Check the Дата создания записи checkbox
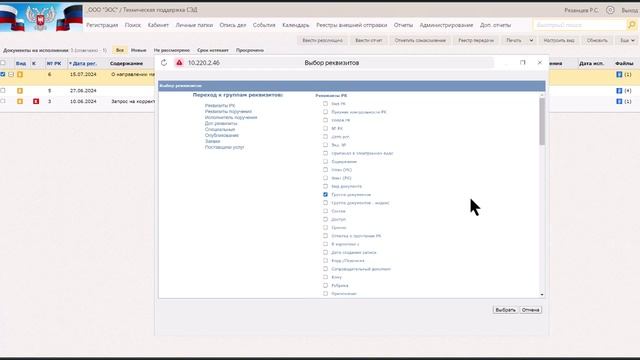The image size is (640, 360). pyautogui.click(x=325, y=252)
